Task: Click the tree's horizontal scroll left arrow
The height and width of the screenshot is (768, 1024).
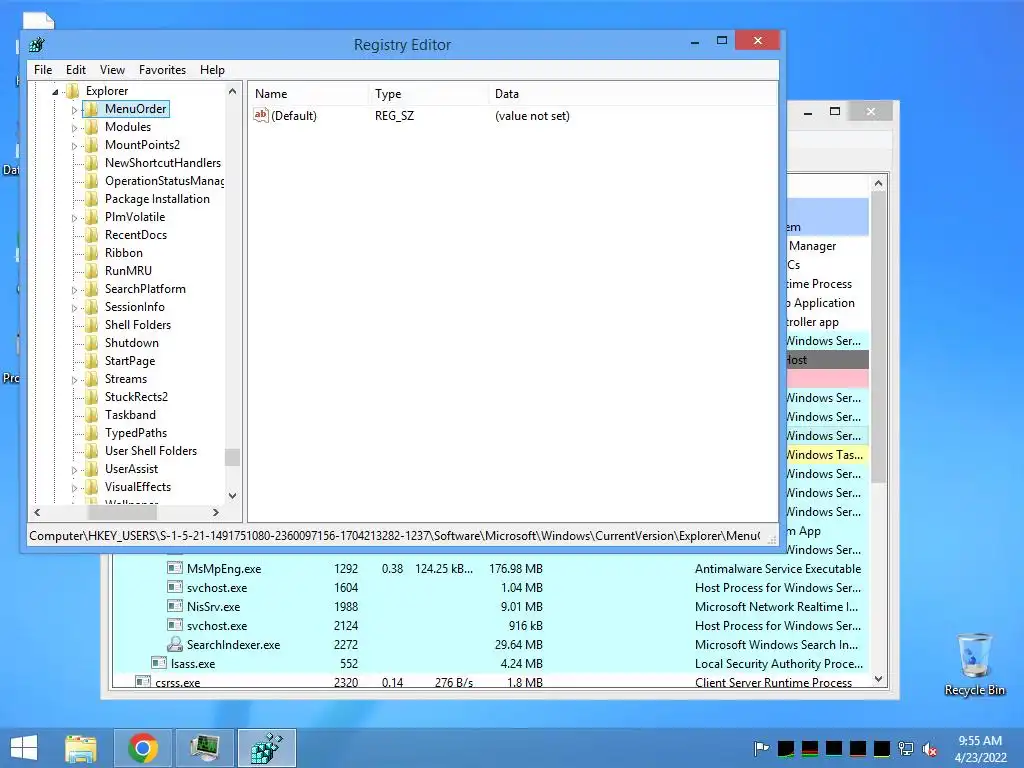Action: 37,513
